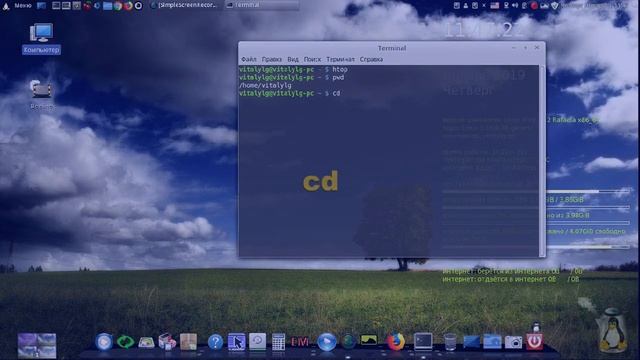Click the red power shutdown icon in dock
This screenshot has width=640, height=360.
(x=534, y=341)
